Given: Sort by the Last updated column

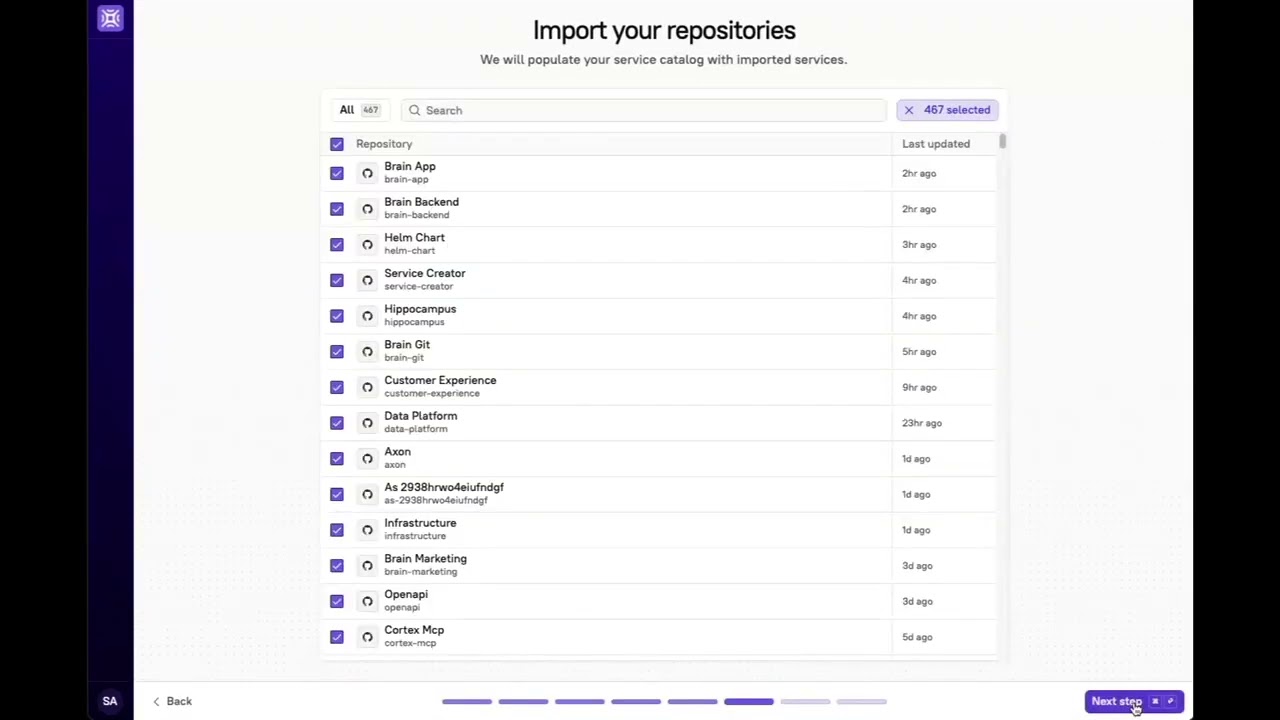Looking at the screenshot, I should 935,144.
